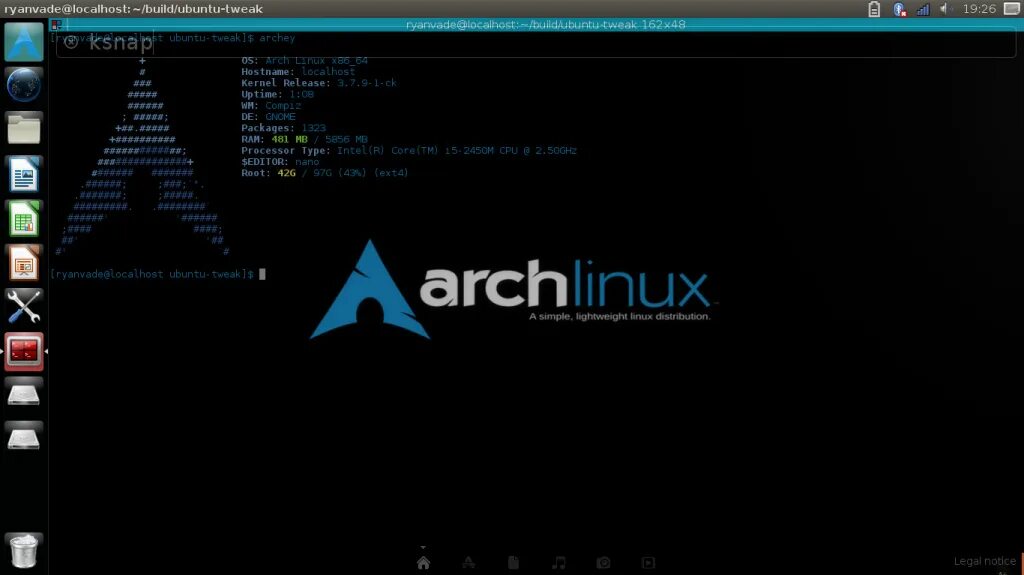Viewport: 1024px width, 575px height.
Task: Launch LibreOffice Calc spreadsheet
Action: click(24, 218)
